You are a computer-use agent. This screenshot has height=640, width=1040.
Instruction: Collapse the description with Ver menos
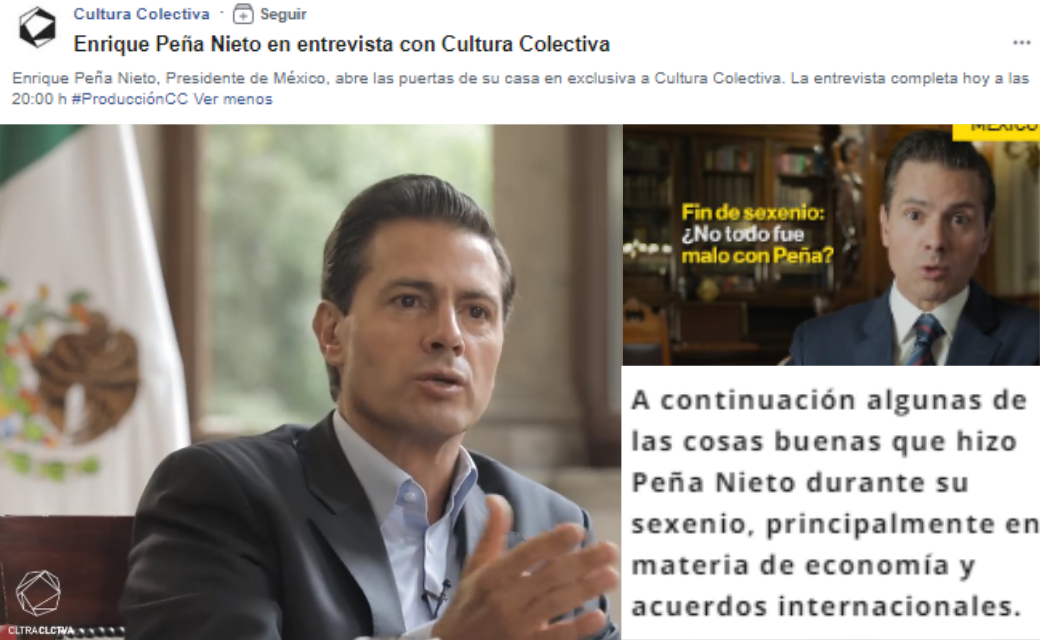(x=233, y=99)
